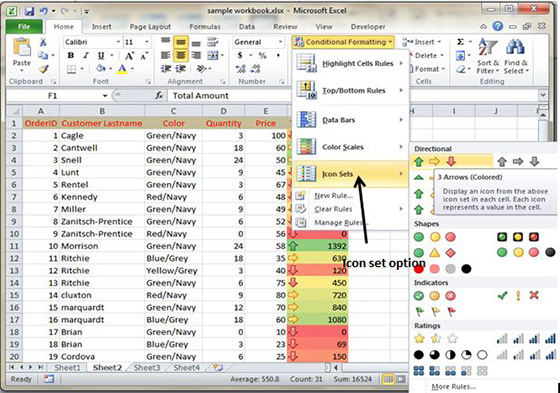Choose the 3 Arrows (Colored) icon set
The height and width of the screenshot is (393, 560).
pos(435,161)
